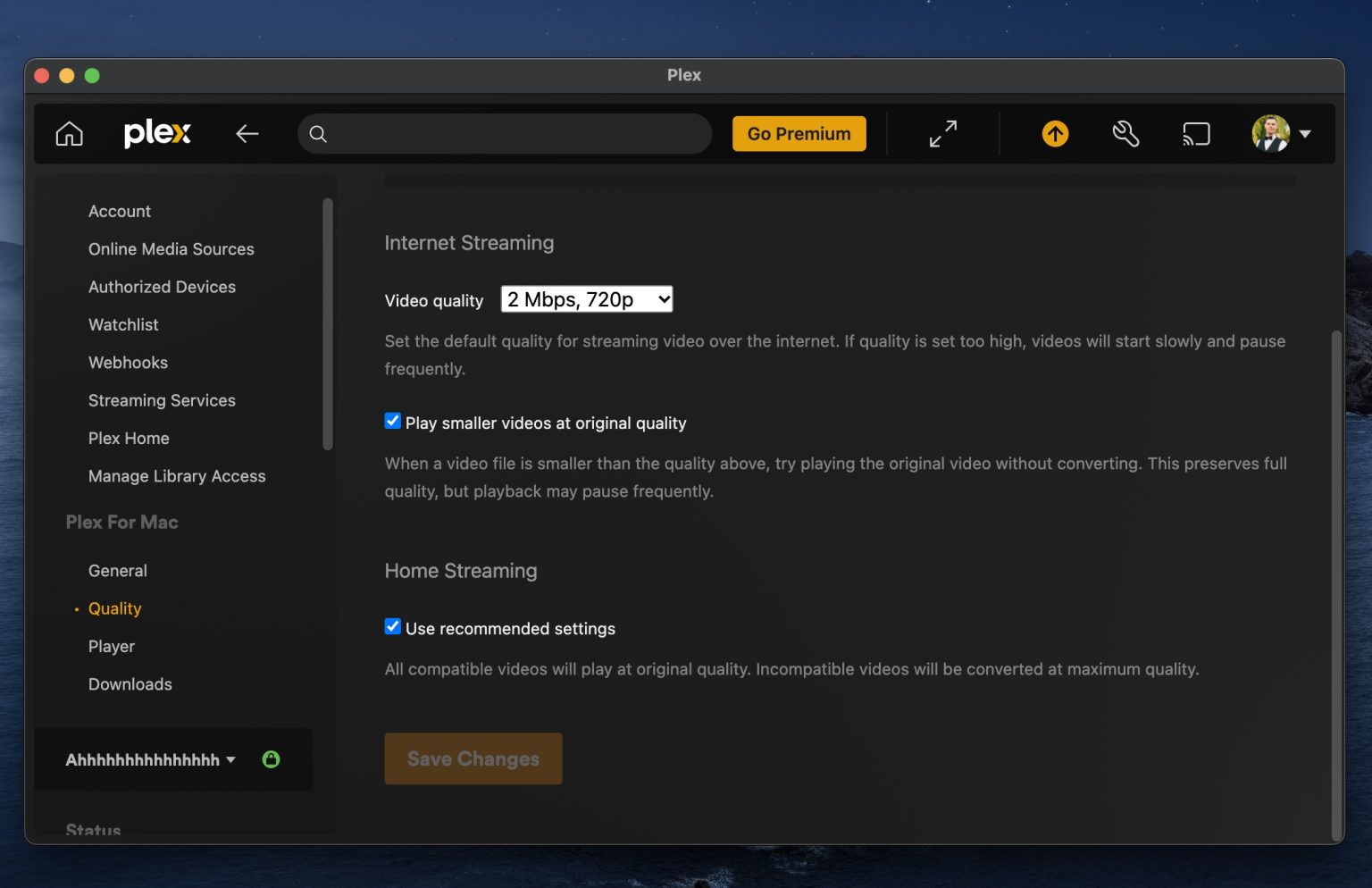Click the cast to device icon
Image resolution: width=1372 pixels, height=888 pixels.
(1196, 133)
